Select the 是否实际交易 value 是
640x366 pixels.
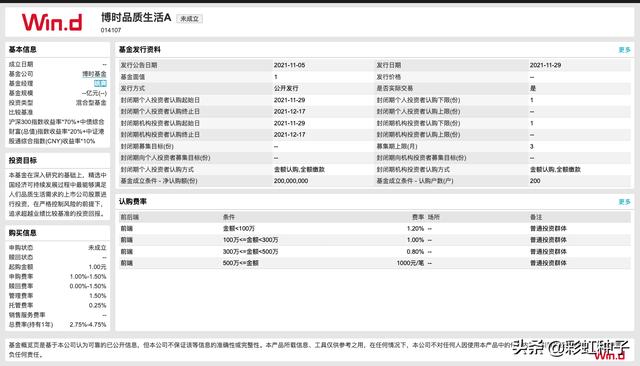pos(533,88)
